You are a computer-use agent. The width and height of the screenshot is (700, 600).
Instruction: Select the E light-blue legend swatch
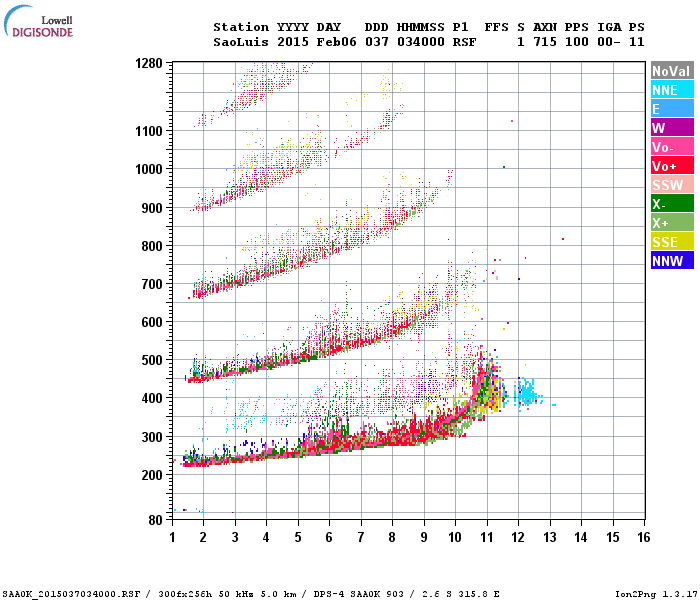coord(672,108)
